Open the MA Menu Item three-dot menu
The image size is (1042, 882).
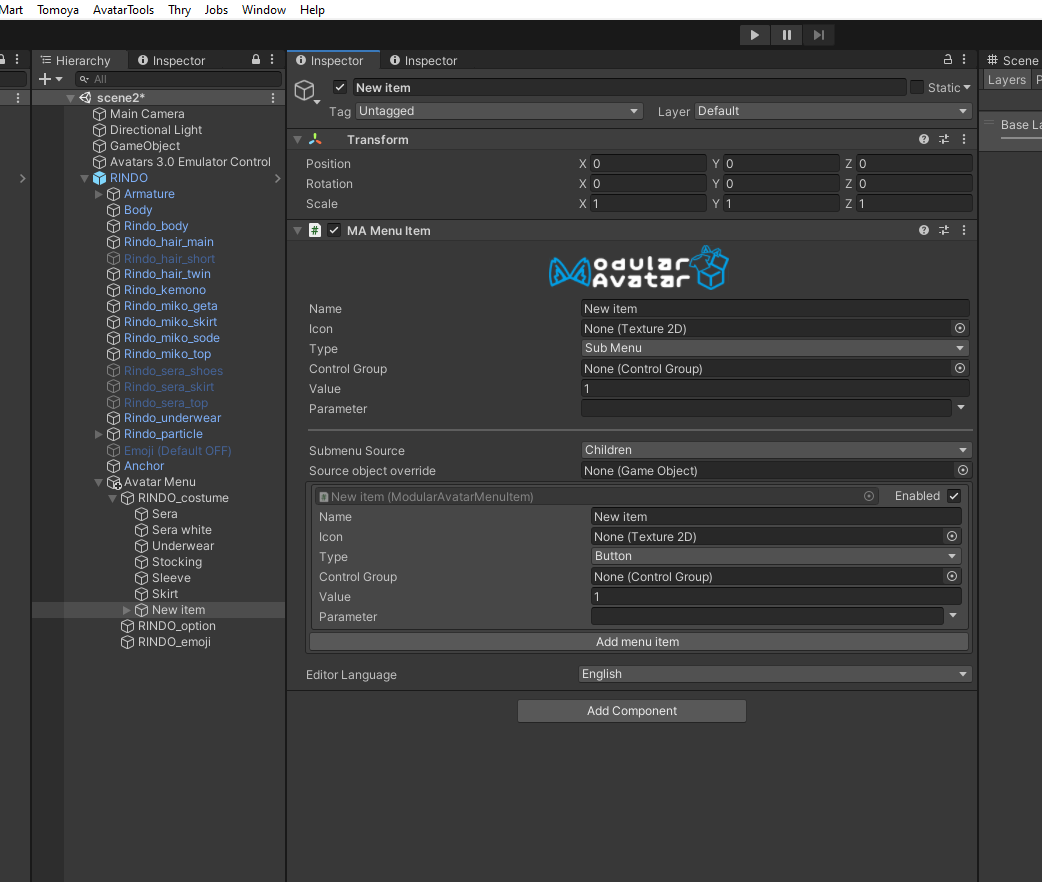[x=964, y=230]
